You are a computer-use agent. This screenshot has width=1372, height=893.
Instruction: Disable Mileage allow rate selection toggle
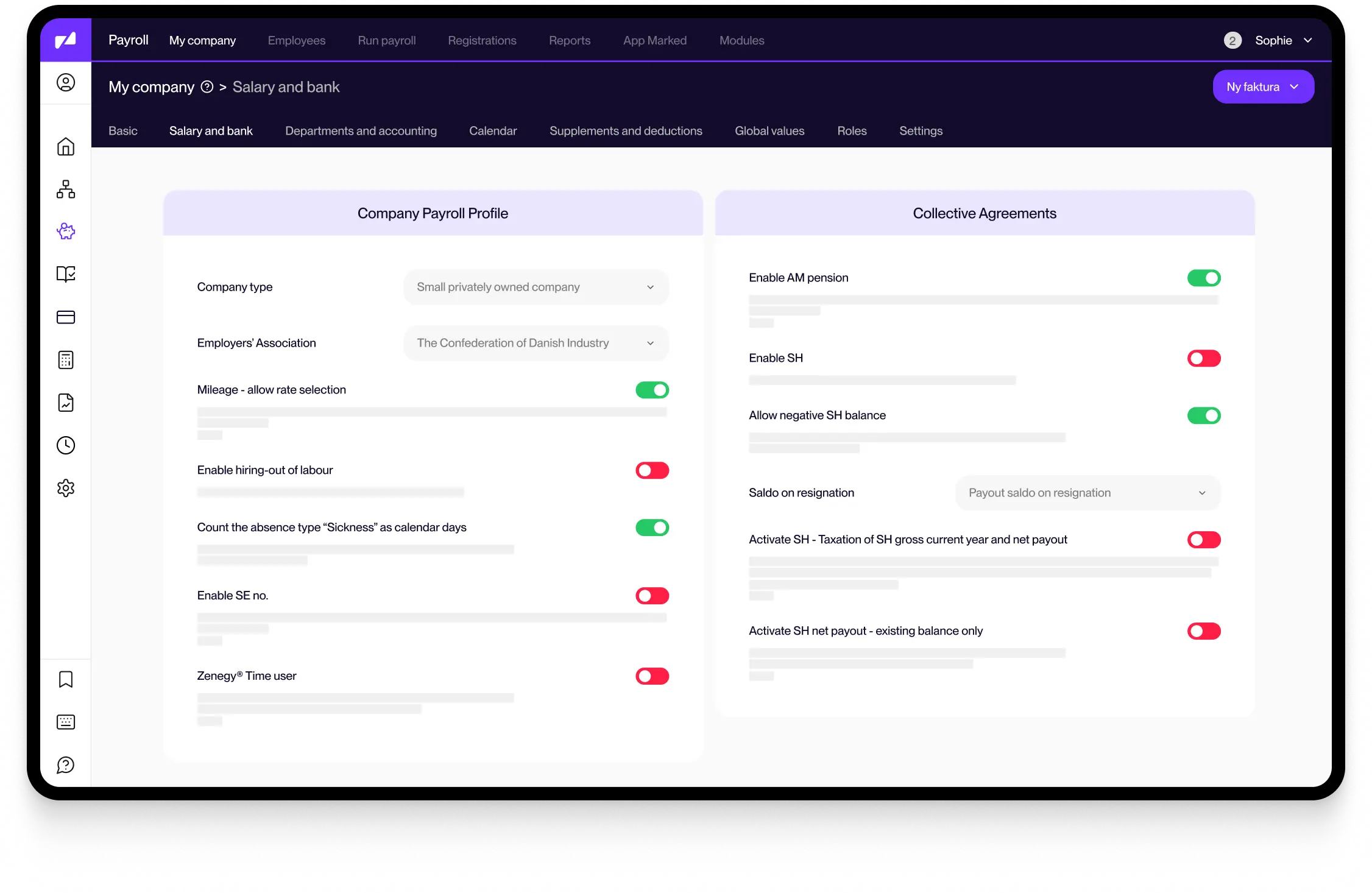[652, 390]
